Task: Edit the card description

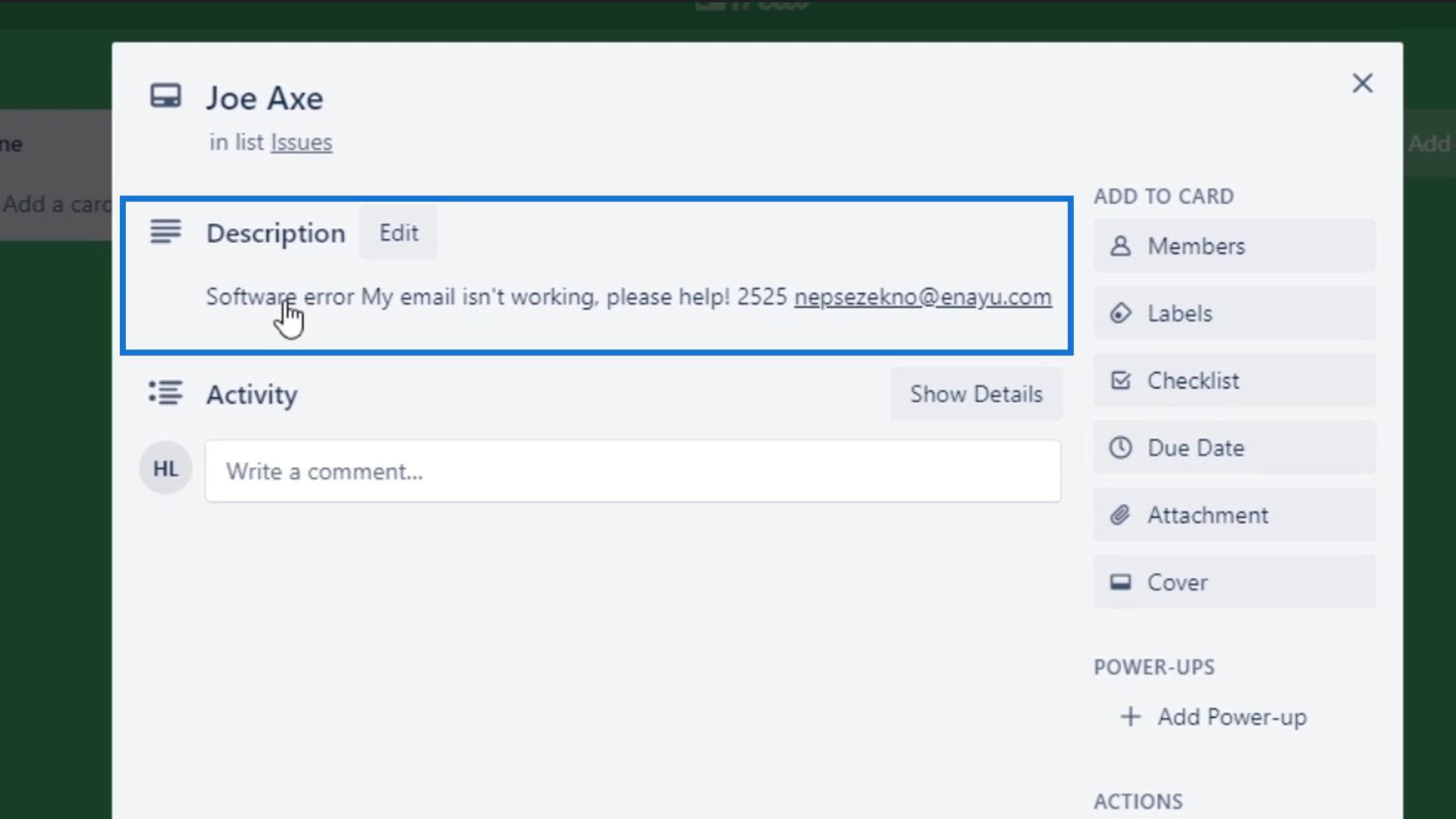Action: pyautogui.click(x=398, y=233)
